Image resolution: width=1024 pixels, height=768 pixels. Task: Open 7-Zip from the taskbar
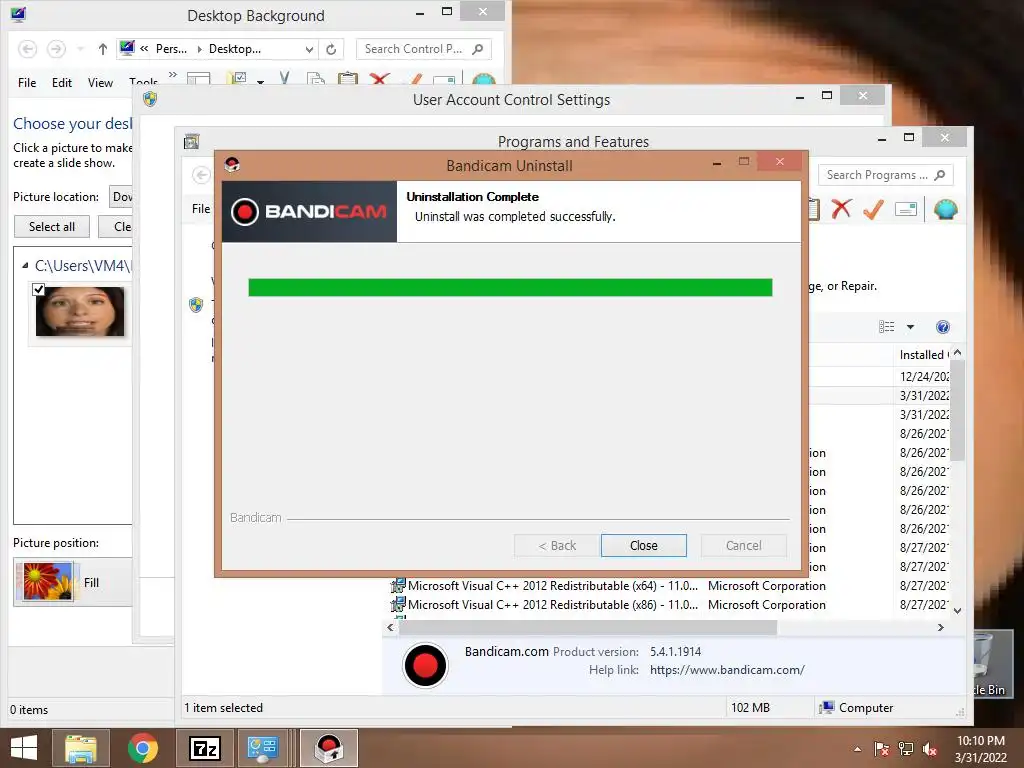(x=204, y=748)
